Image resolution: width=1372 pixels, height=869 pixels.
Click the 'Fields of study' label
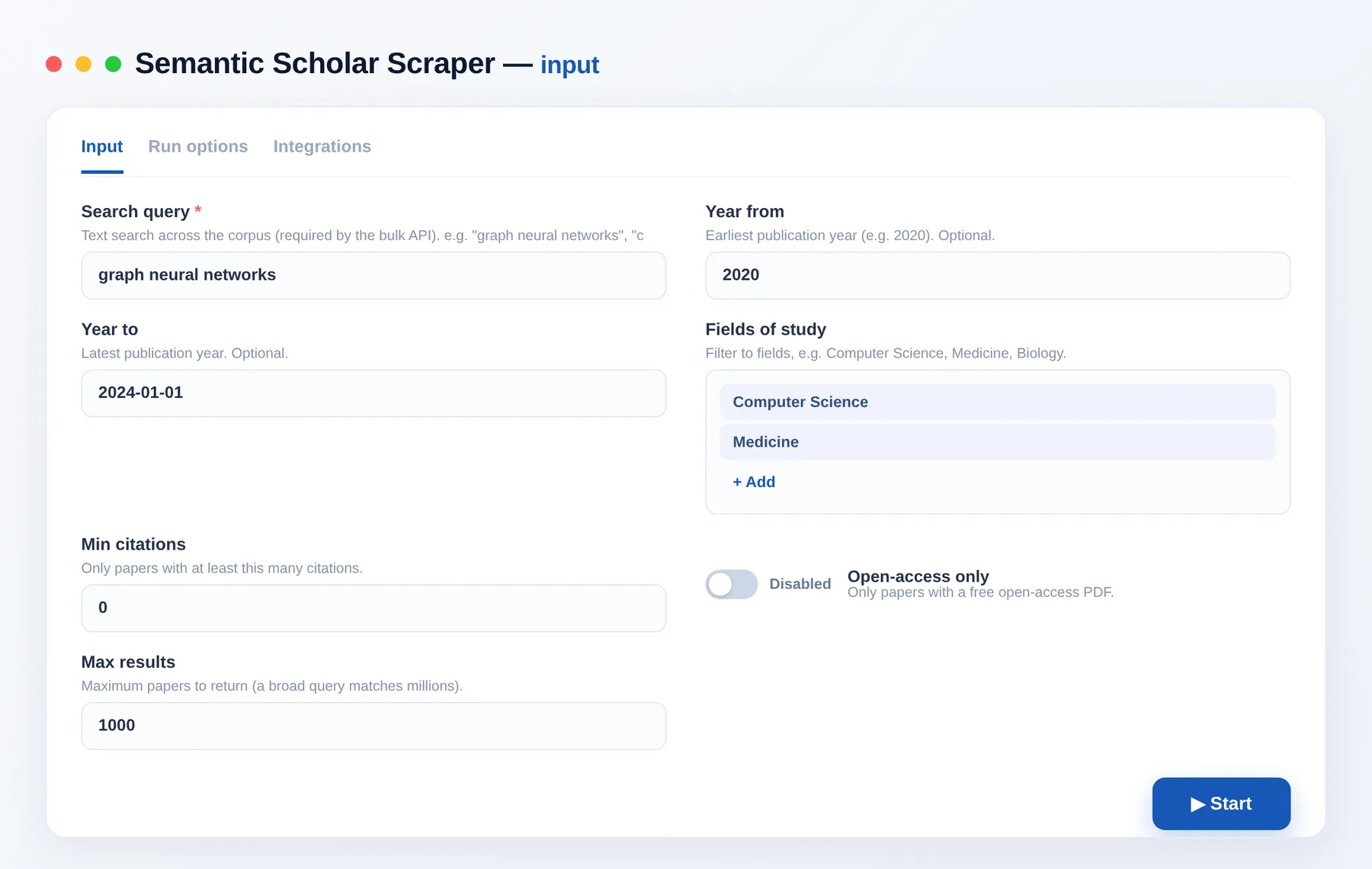coord(766,329)
